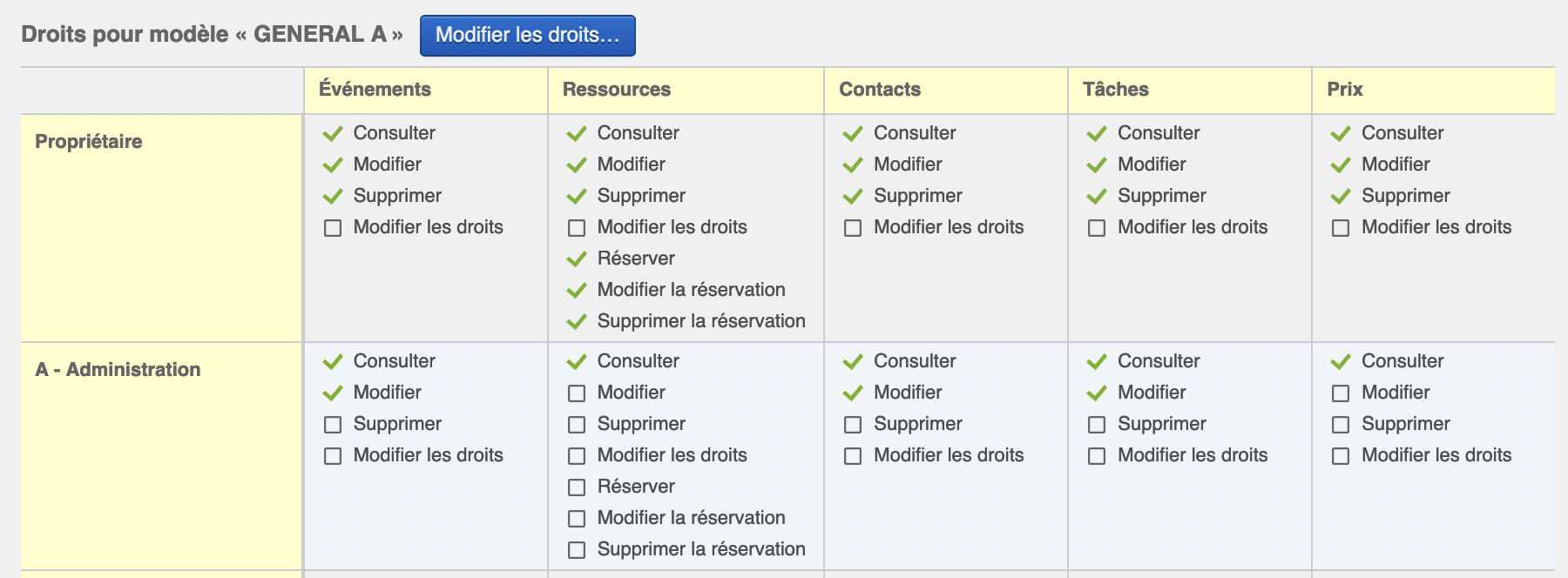
Task: Click the Propriétaire Contacts Supprimer checkmark icon
Action: (x=853, y=196)
